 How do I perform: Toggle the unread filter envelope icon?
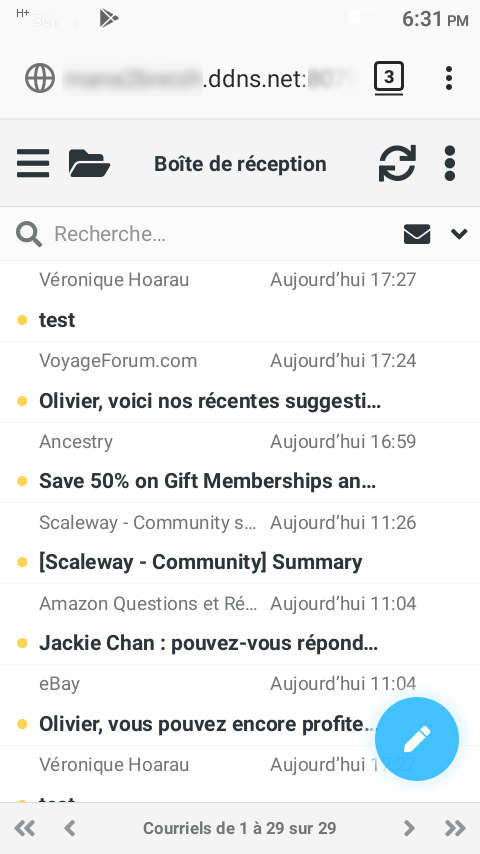point(417,234)
